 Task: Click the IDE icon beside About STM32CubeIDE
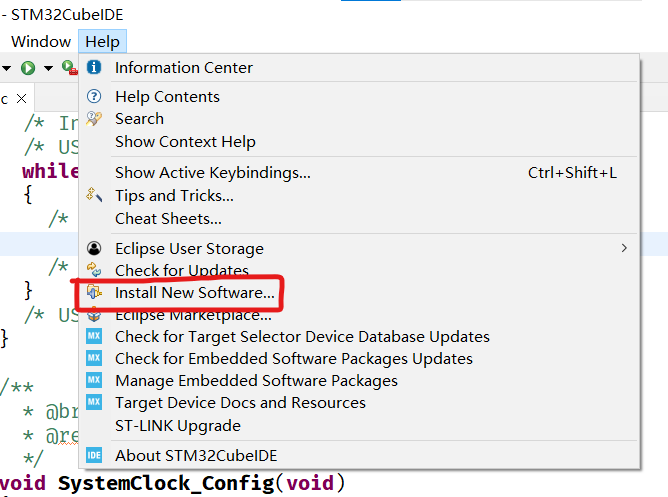click(x=94, y=455)
